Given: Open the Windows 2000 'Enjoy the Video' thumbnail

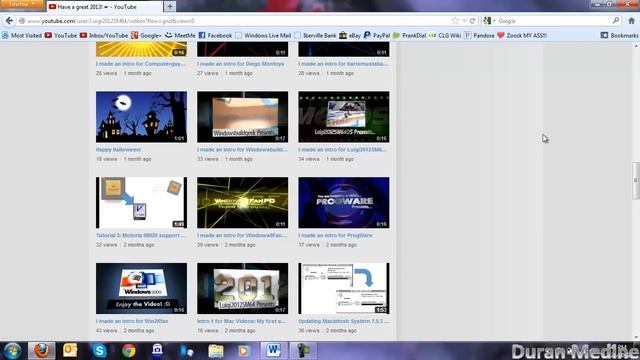Looking at the screenshot, I should [142, 288].
